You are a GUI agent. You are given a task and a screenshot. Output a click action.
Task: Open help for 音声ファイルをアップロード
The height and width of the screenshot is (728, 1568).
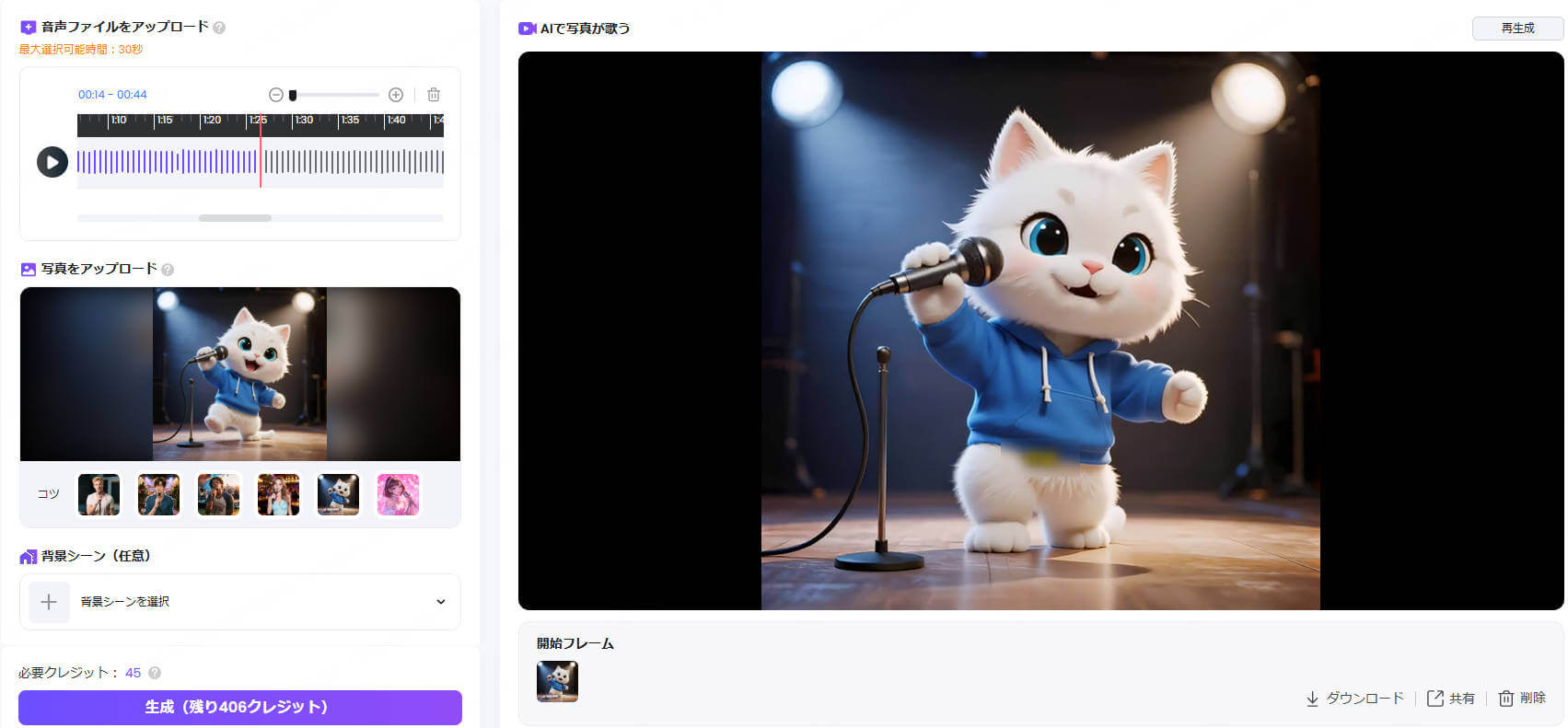[x=219, y=28]
